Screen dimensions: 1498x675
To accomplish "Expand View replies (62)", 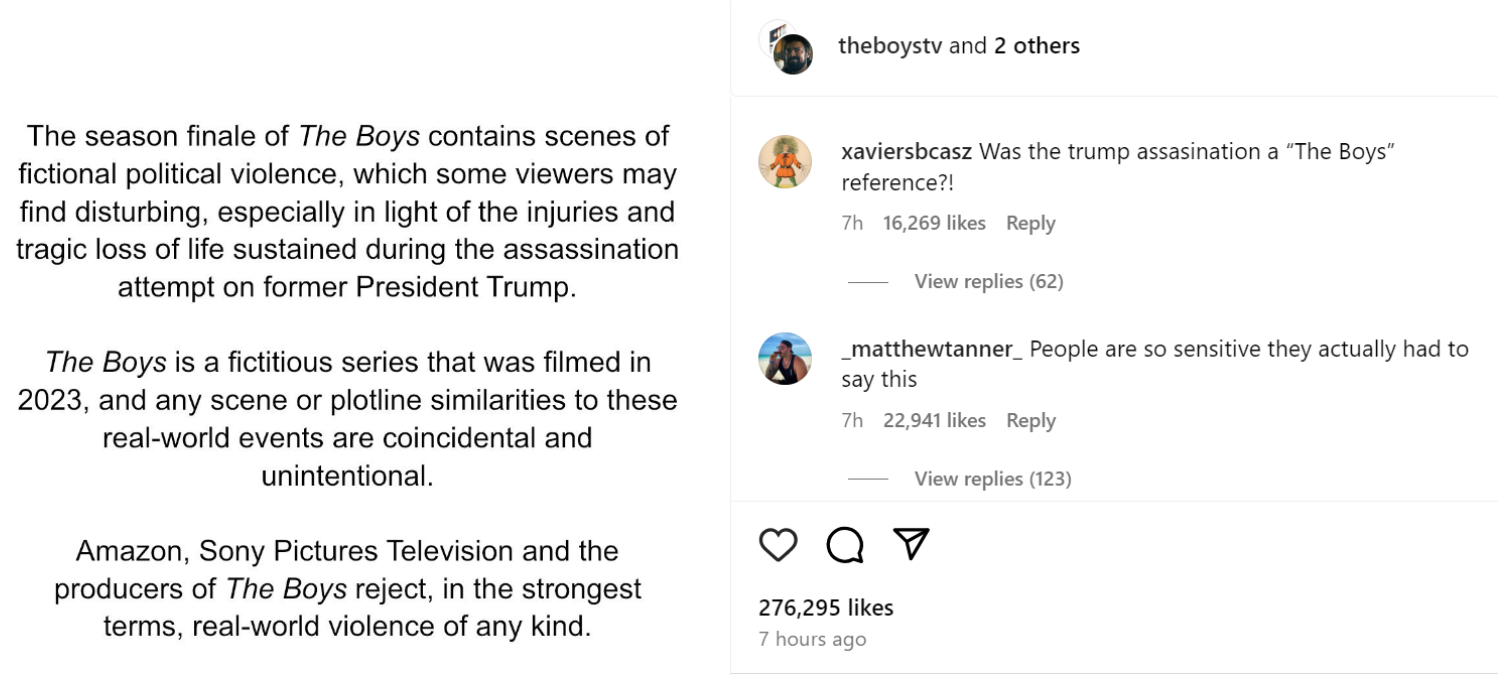I will point(988,282).
